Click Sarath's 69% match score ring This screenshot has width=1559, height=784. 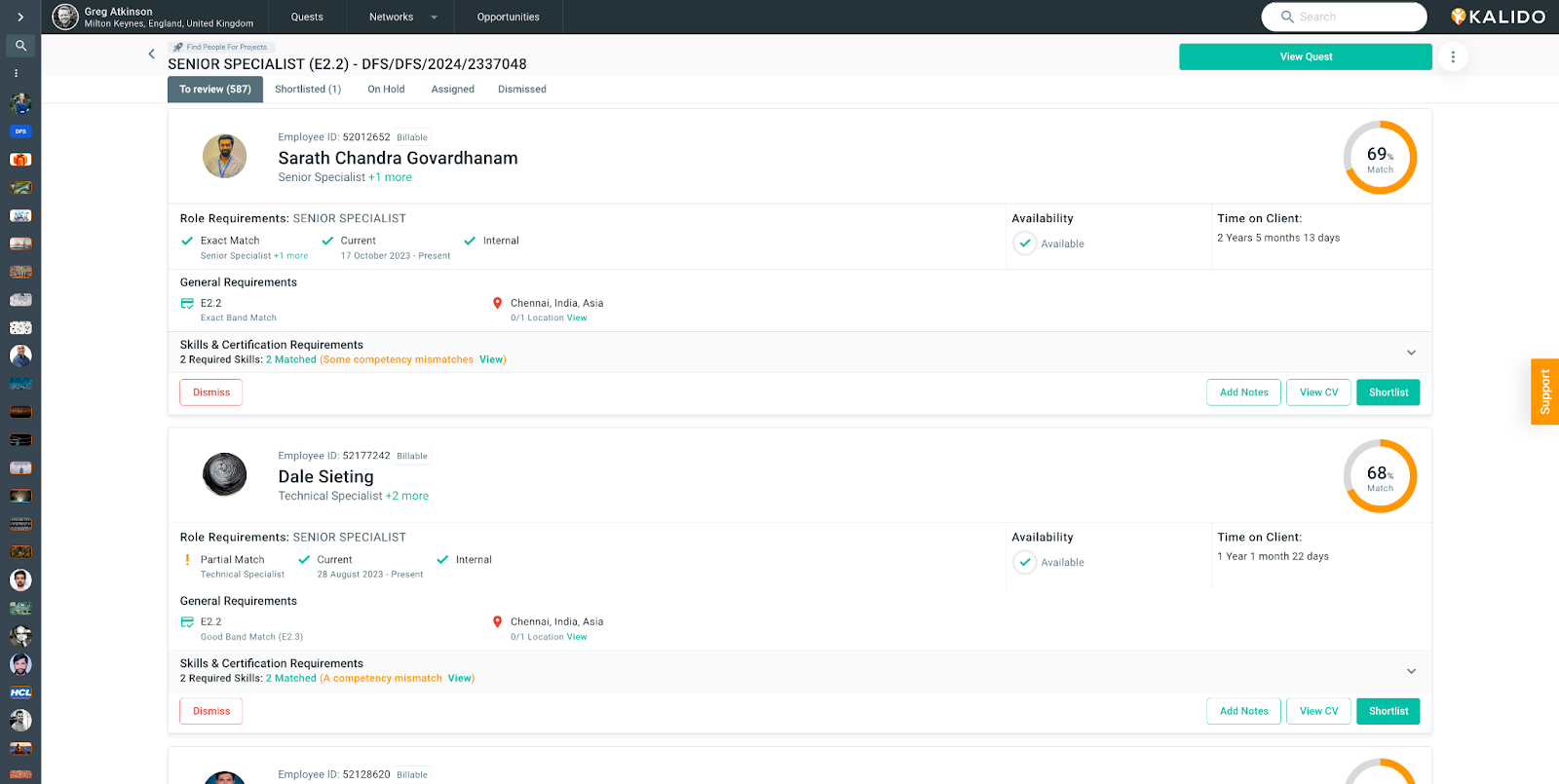click(x=1380, y=158)
